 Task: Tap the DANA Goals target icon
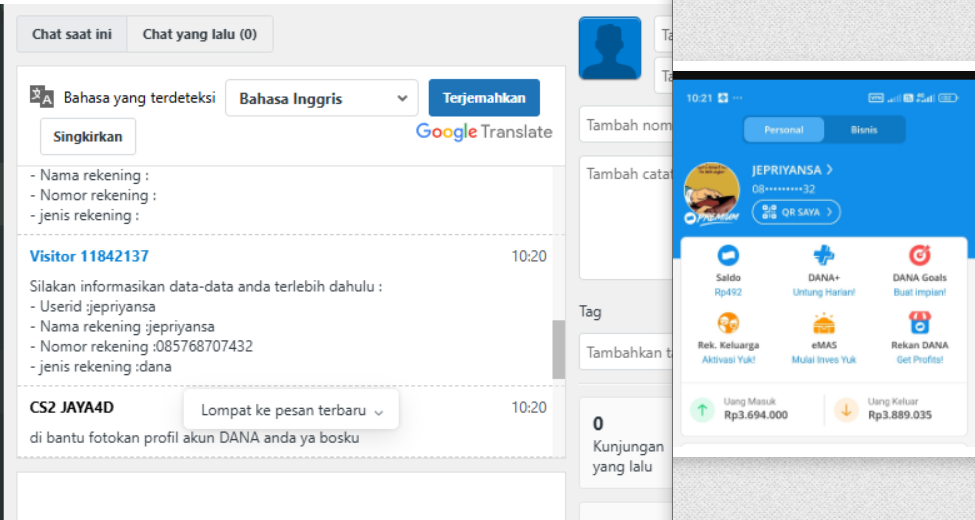point(919,255)
